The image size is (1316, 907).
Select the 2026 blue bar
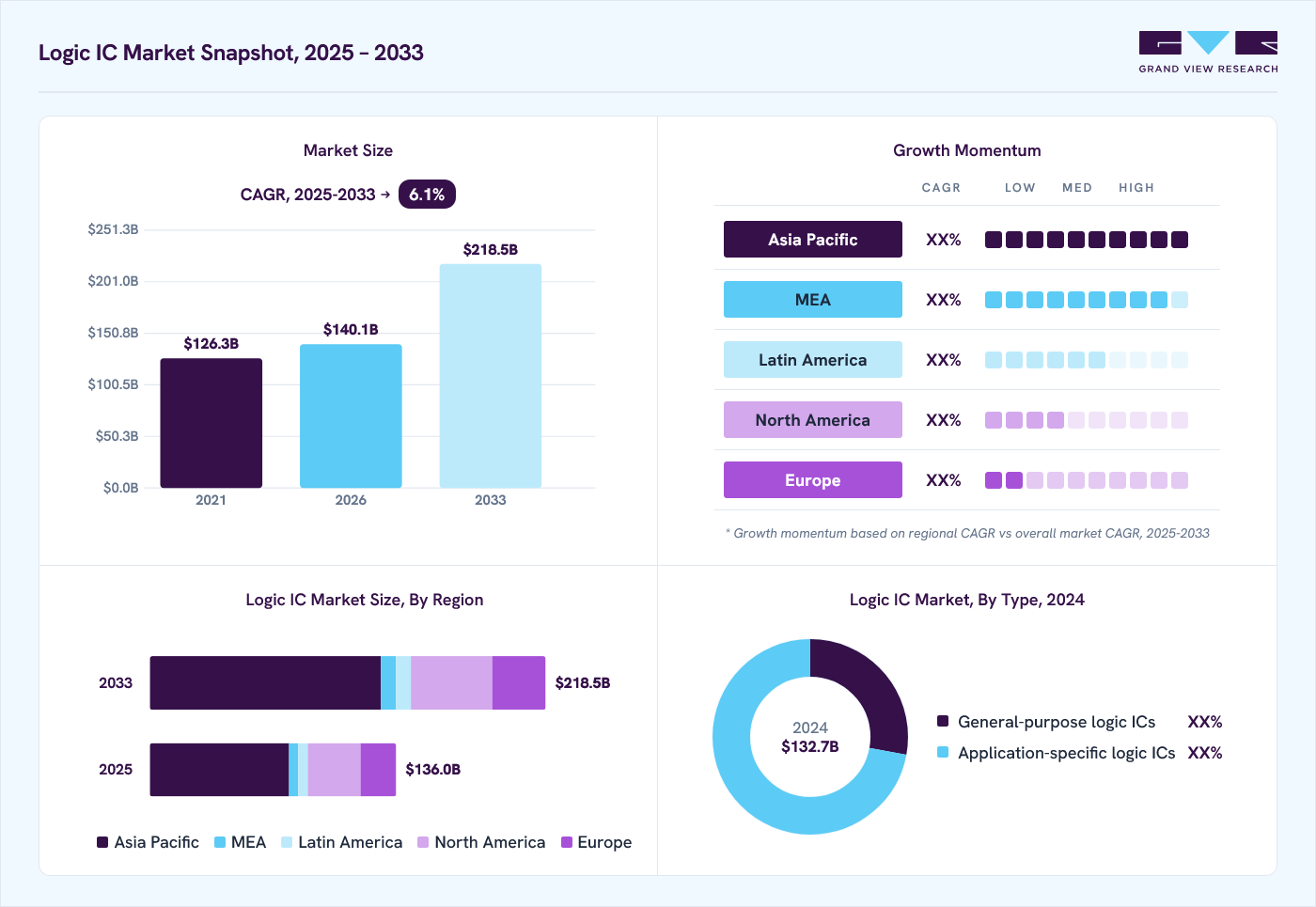click(x=351, y=415)
